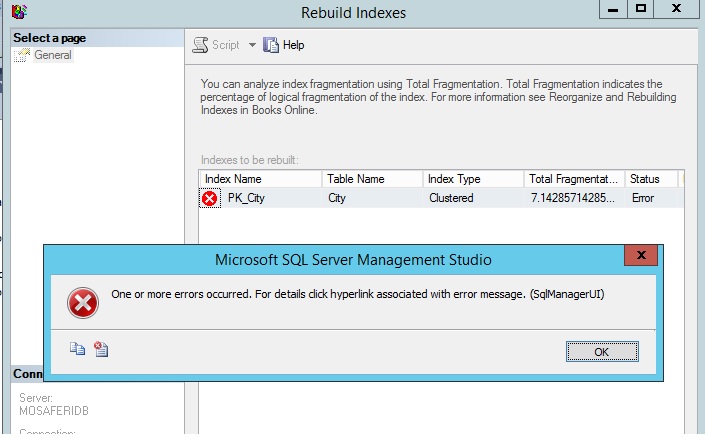Open the Script dropdown arrow
Viewport: 705px width, 438px height.
[x=252, y=45]
